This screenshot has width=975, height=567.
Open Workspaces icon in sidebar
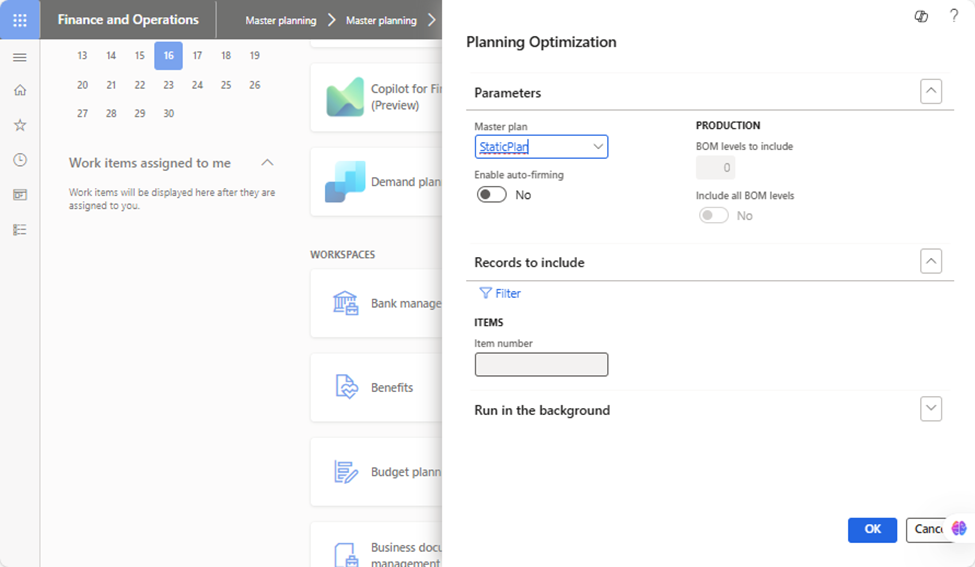pyautogui.click(x=20, y=195)
